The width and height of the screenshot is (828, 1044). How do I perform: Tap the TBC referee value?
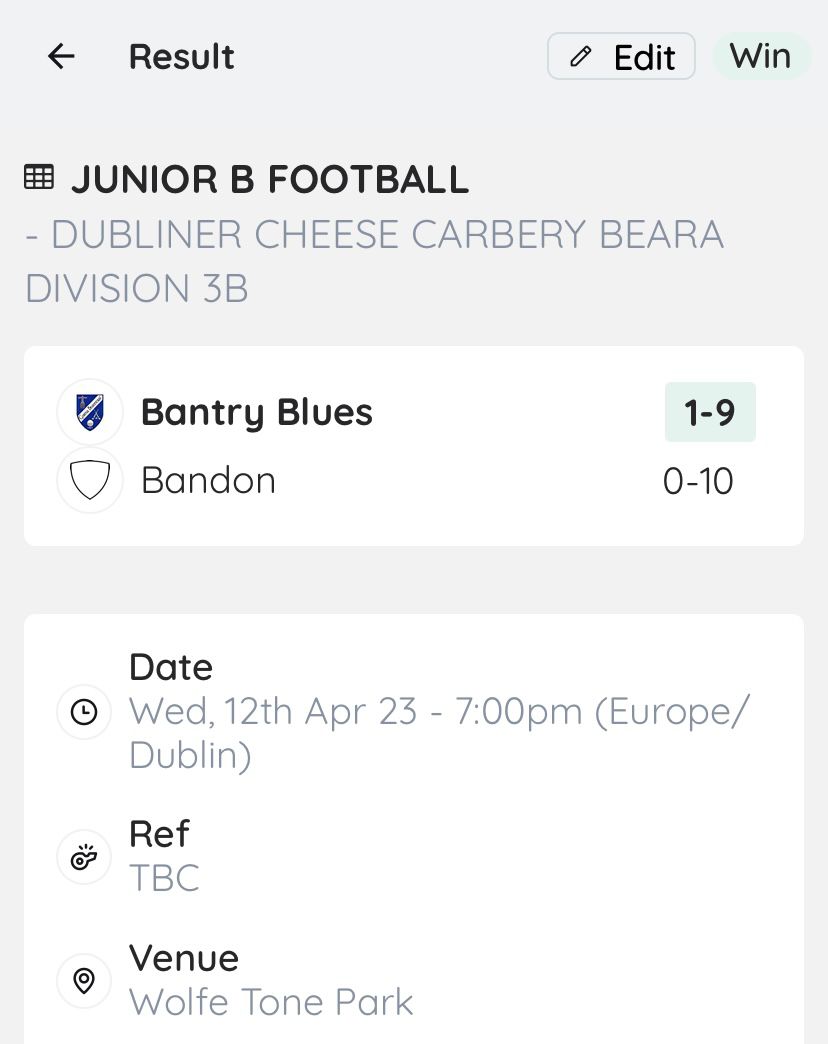click(x=164, y=878)
